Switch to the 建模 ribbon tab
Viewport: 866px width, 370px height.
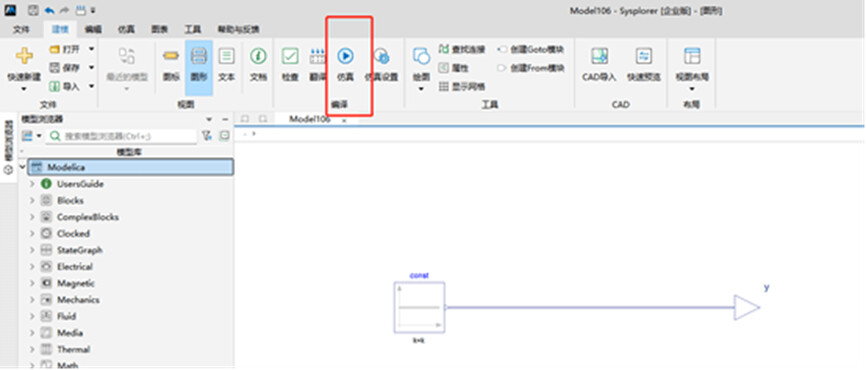[60, 29]
